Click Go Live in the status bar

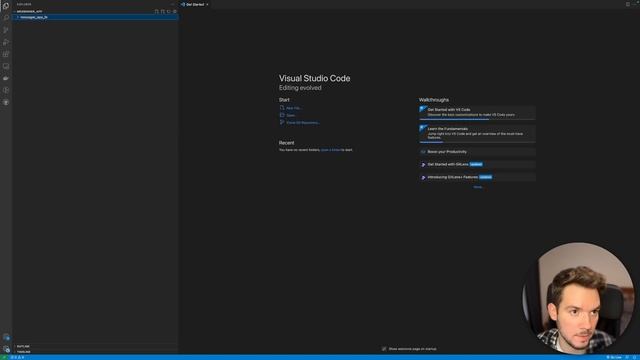pos(614,357)
